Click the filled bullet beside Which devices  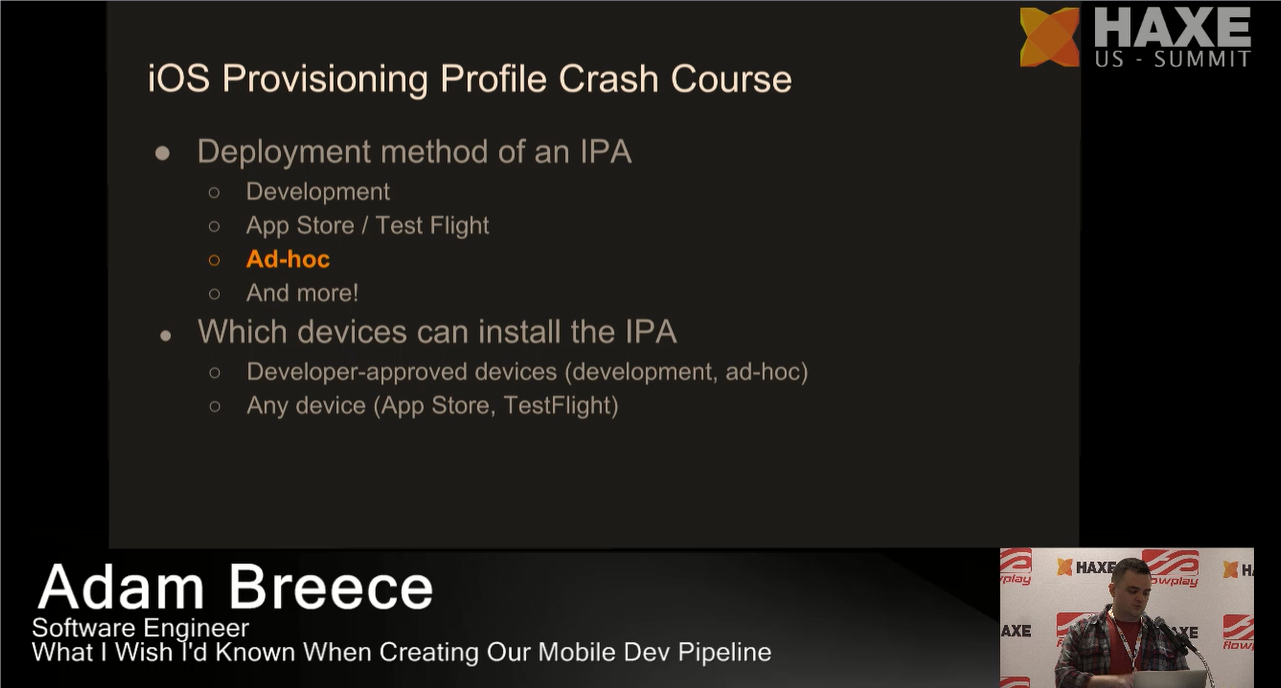[166, 335]
